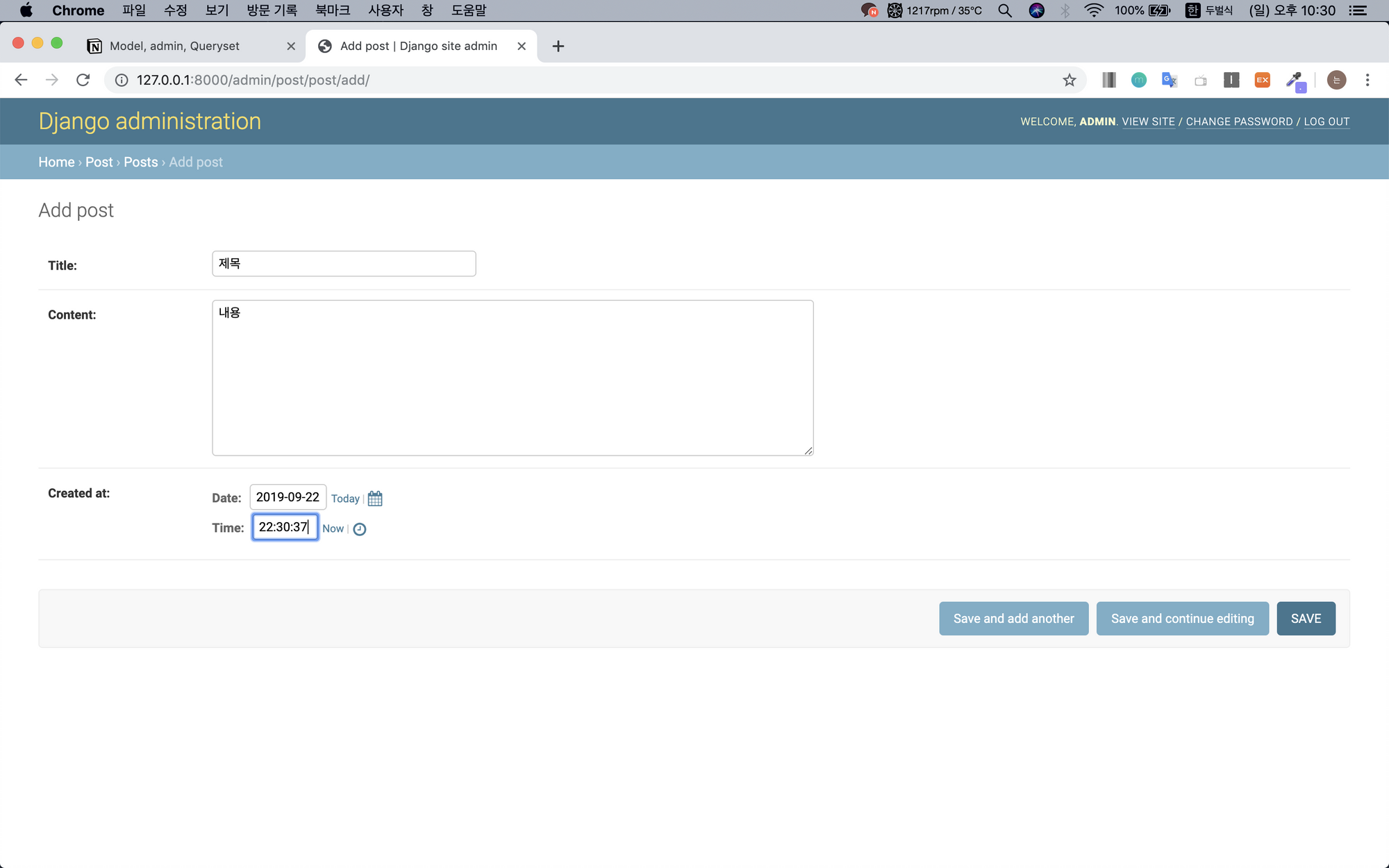Click inside the Content textarea
Image resolution: width=1389 pixels, height=868 pixels.
click(513, 378)
